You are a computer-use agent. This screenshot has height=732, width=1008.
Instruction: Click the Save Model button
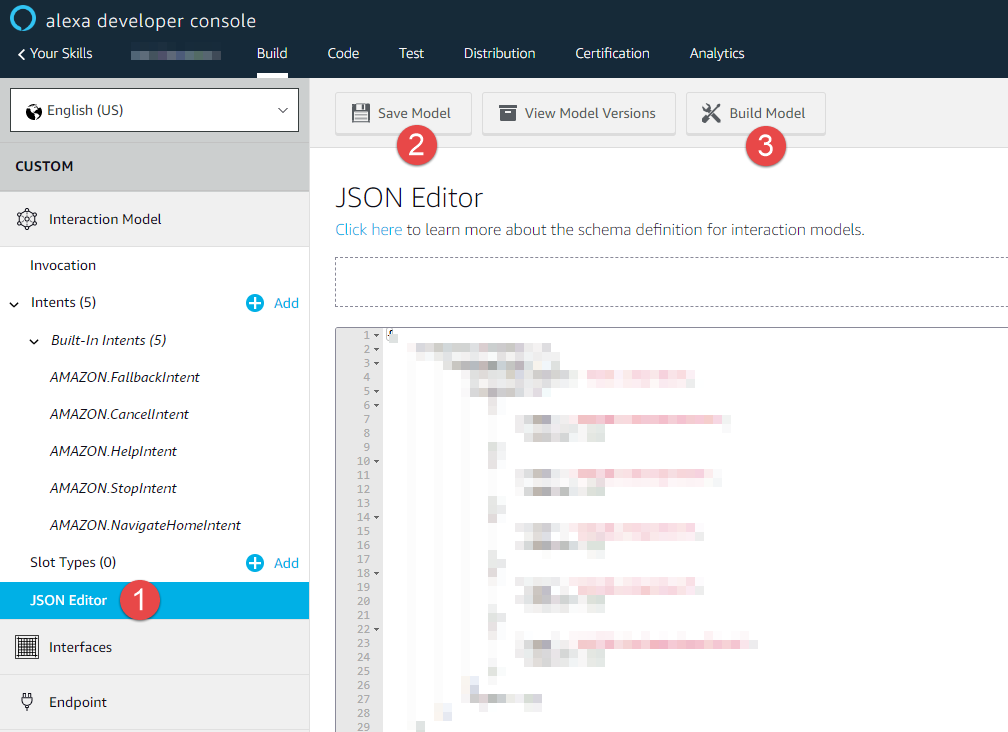tap(403, 113)
